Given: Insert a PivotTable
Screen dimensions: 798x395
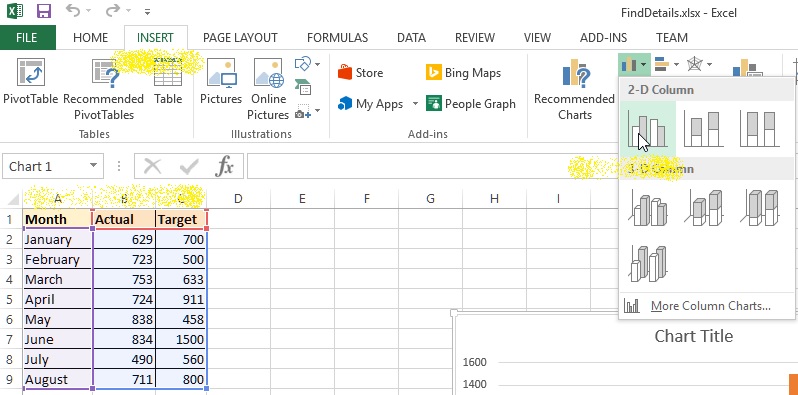Looking at the screenshot, I should click(x=31, y=81).
